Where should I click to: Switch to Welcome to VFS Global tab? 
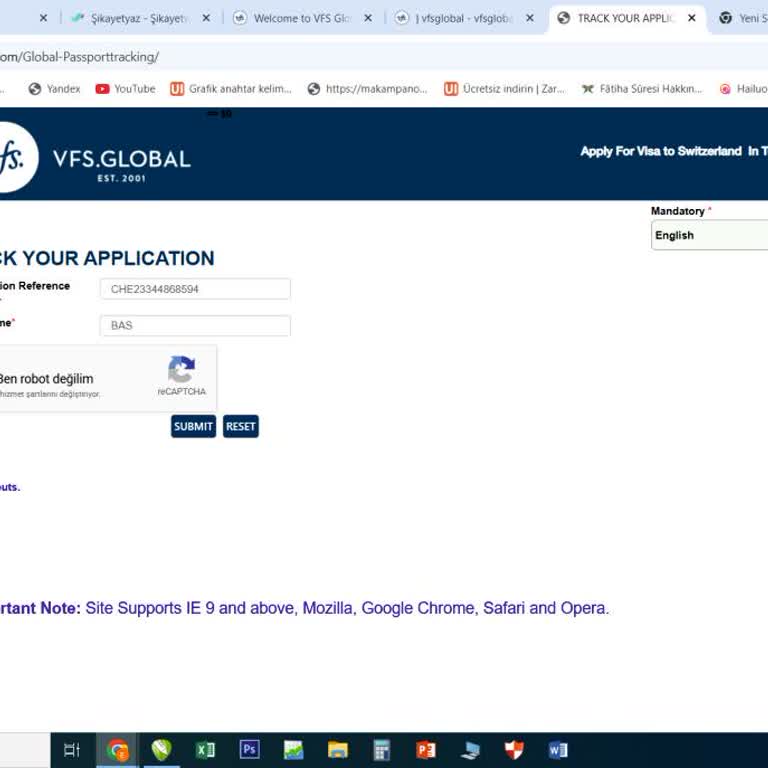[302, 18]
